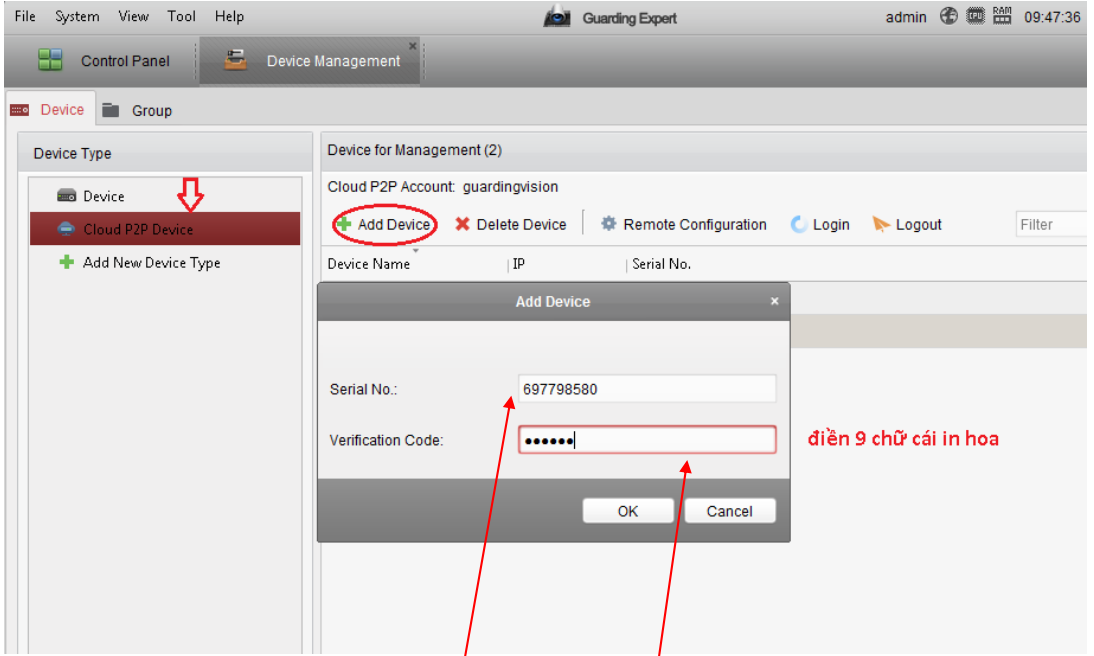Image resolution: width=1094 pixels, height=656 pixels.
Task: Click the Group folder icon
Action: click(110, 110)
